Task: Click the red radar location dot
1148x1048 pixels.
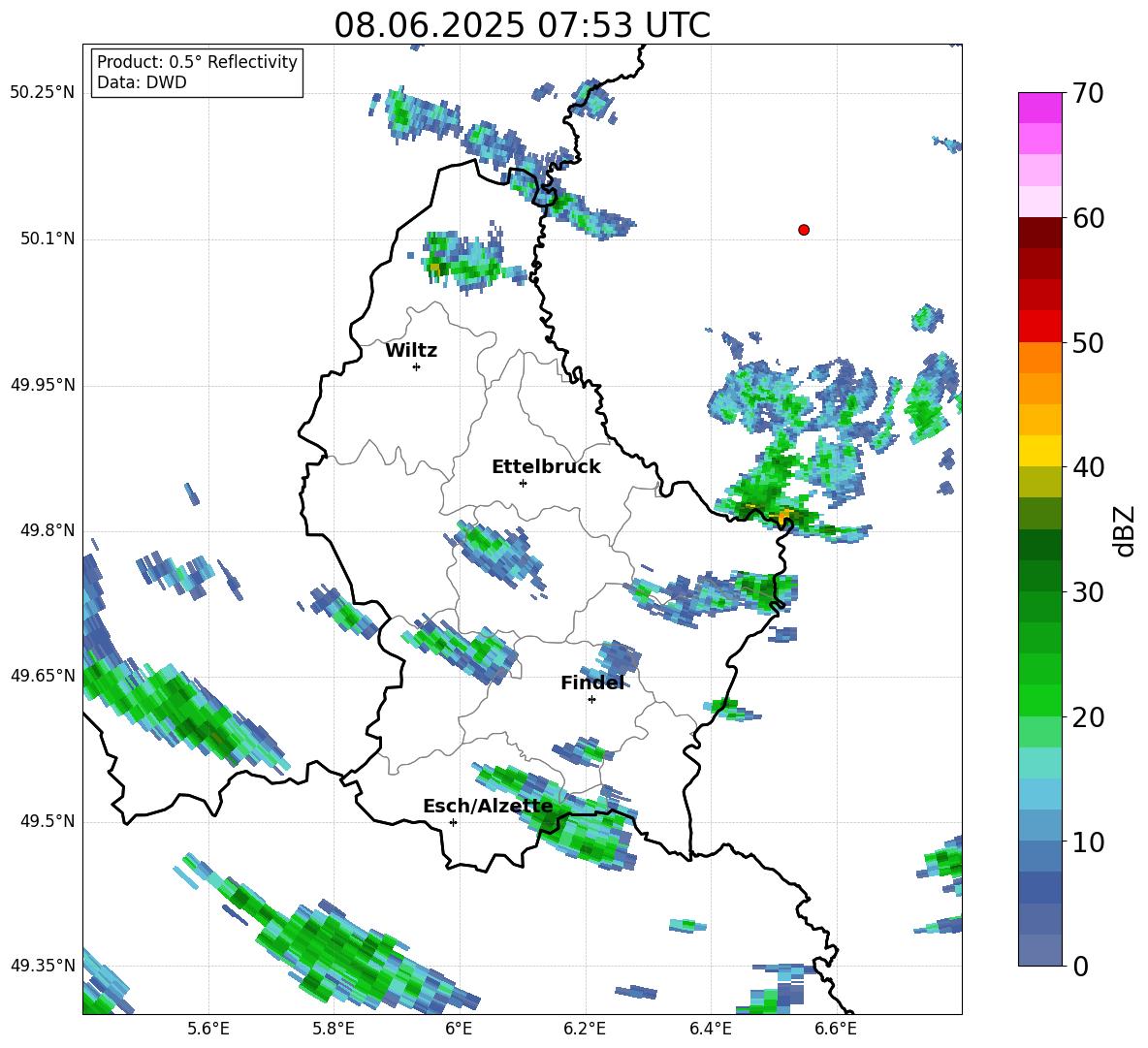Action: (803, 230)
